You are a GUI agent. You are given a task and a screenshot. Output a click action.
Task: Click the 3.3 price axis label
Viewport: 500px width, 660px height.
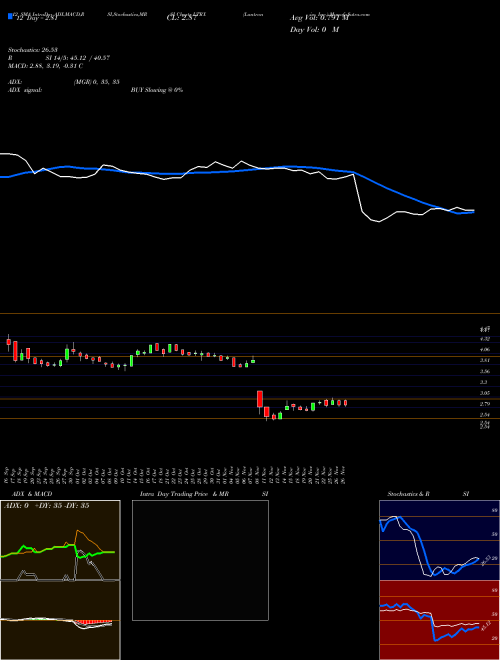click(484, 382)
